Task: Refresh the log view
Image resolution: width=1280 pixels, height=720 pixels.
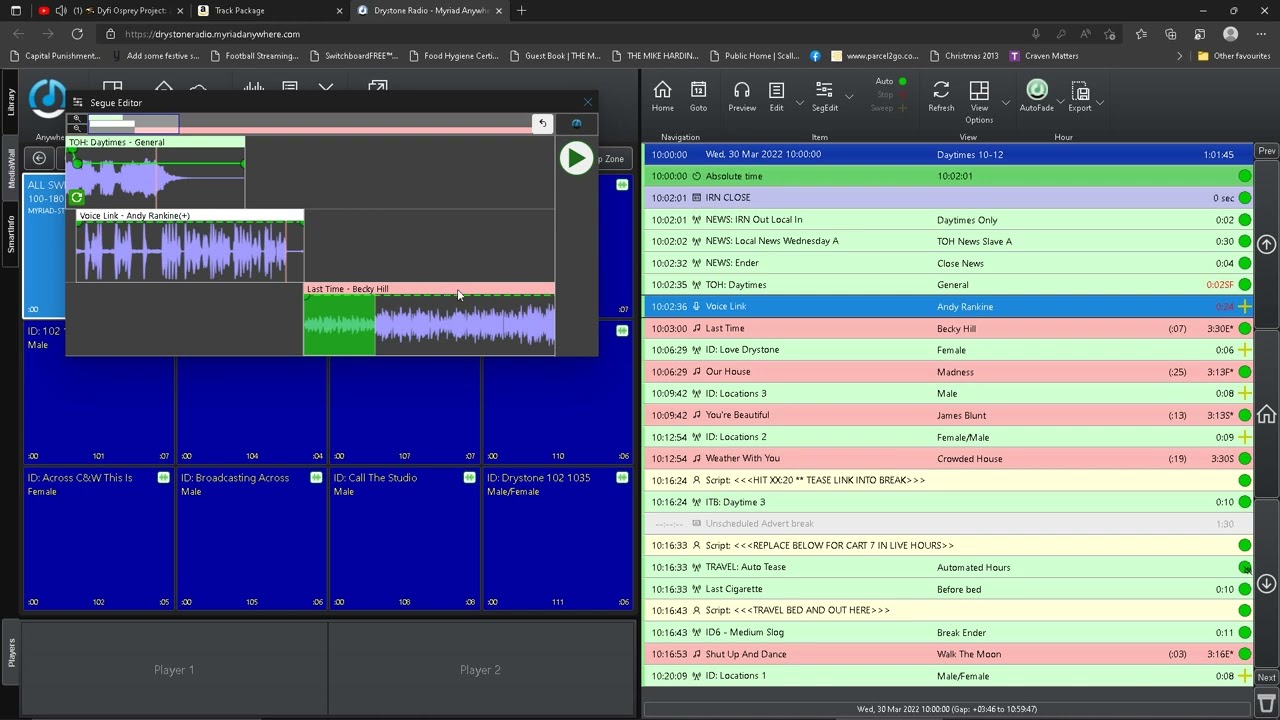Action: (x=941, y=97)
